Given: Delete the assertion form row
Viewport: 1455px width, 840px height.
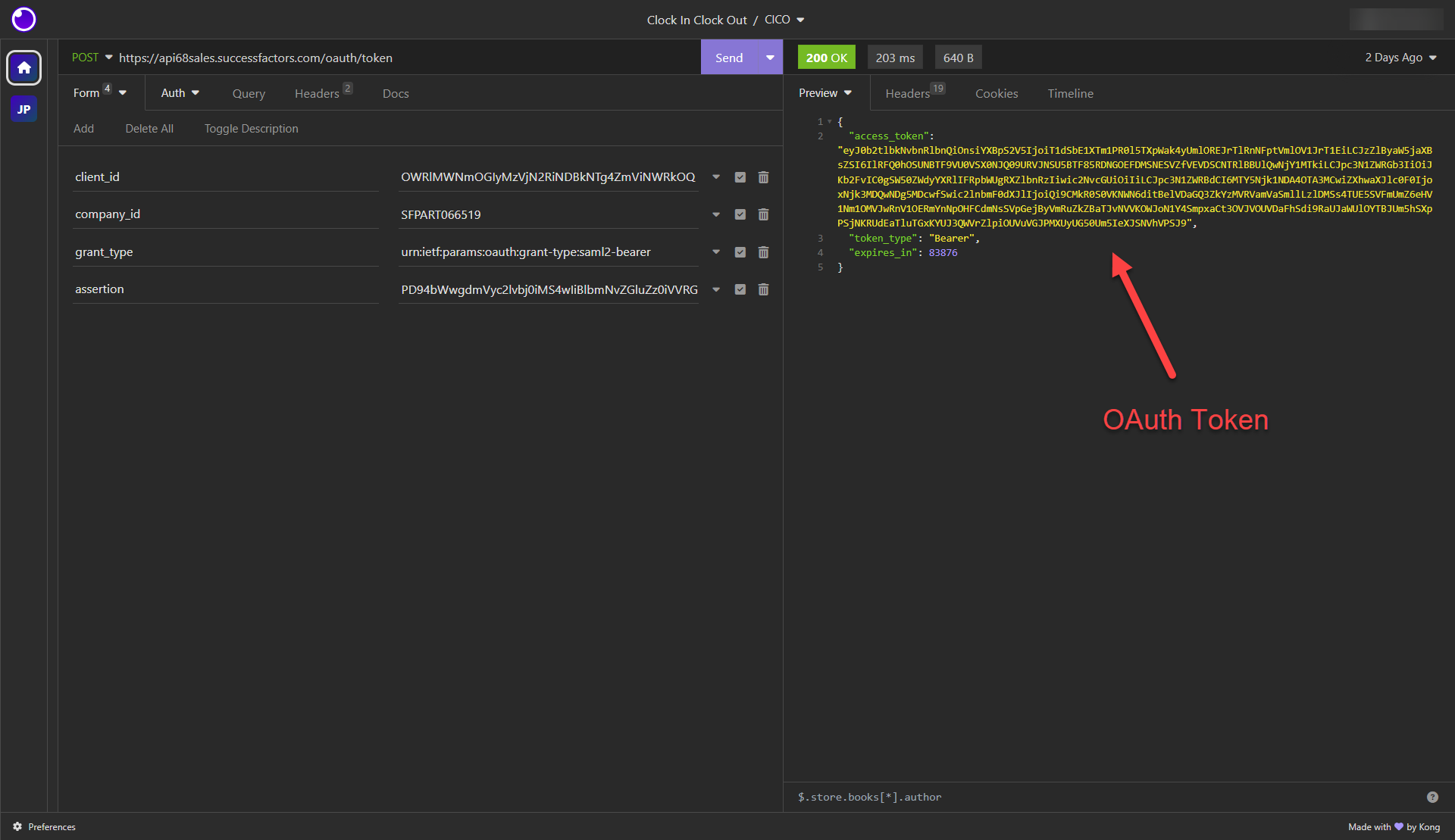Looking at the screenshot, I should pyautogui.click(x=763, y=289).
